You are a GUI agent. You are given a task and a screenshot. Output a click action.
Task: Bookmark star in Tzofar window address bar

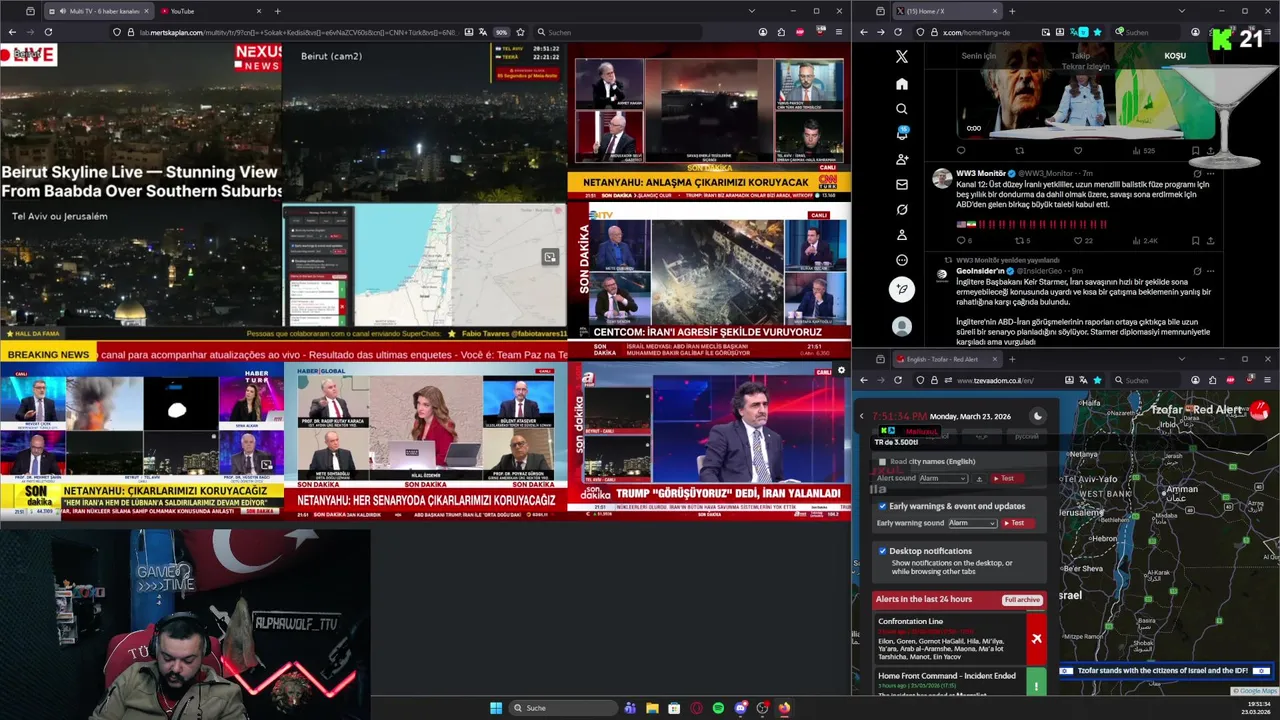click(x=1097, y=380)
